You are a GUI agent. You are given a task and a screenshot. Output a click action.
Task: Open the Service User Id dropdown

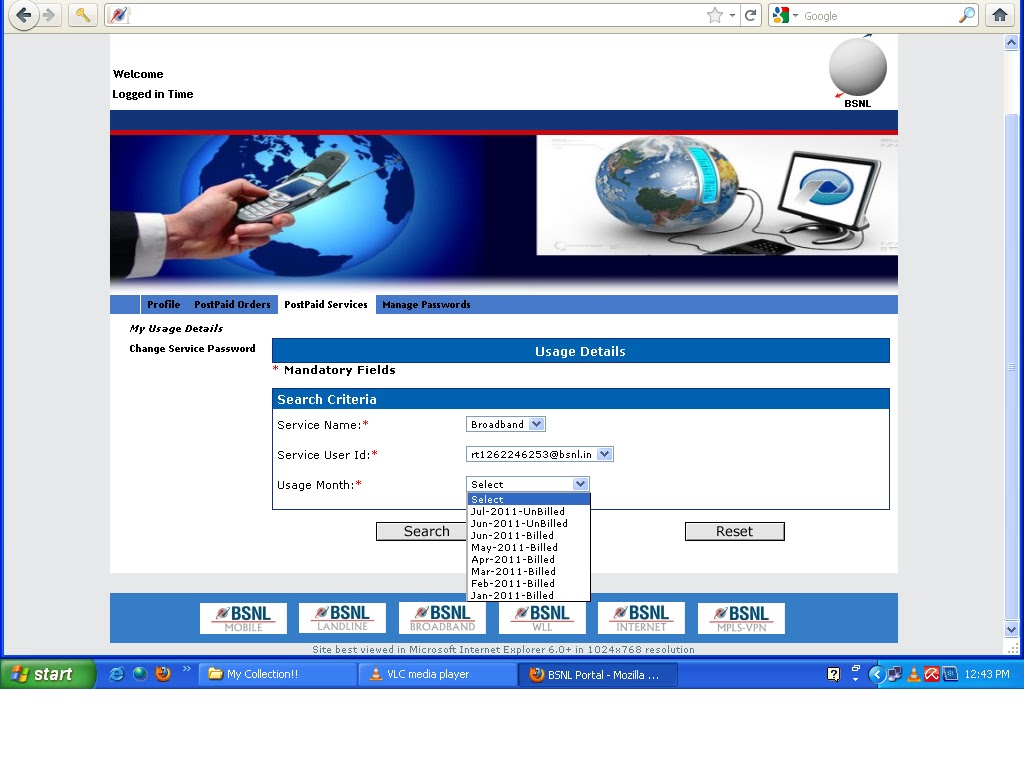coord(539,455)
